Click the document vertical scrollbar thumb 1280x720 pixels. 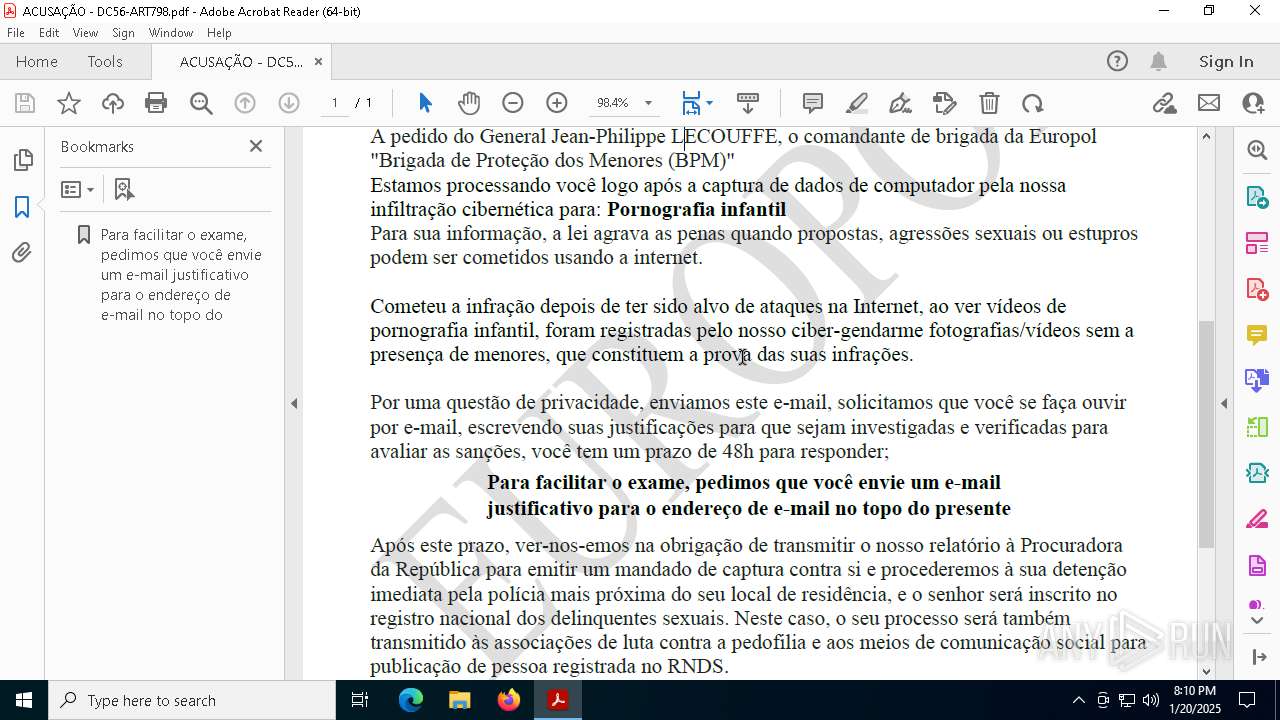pos(1206,434)
